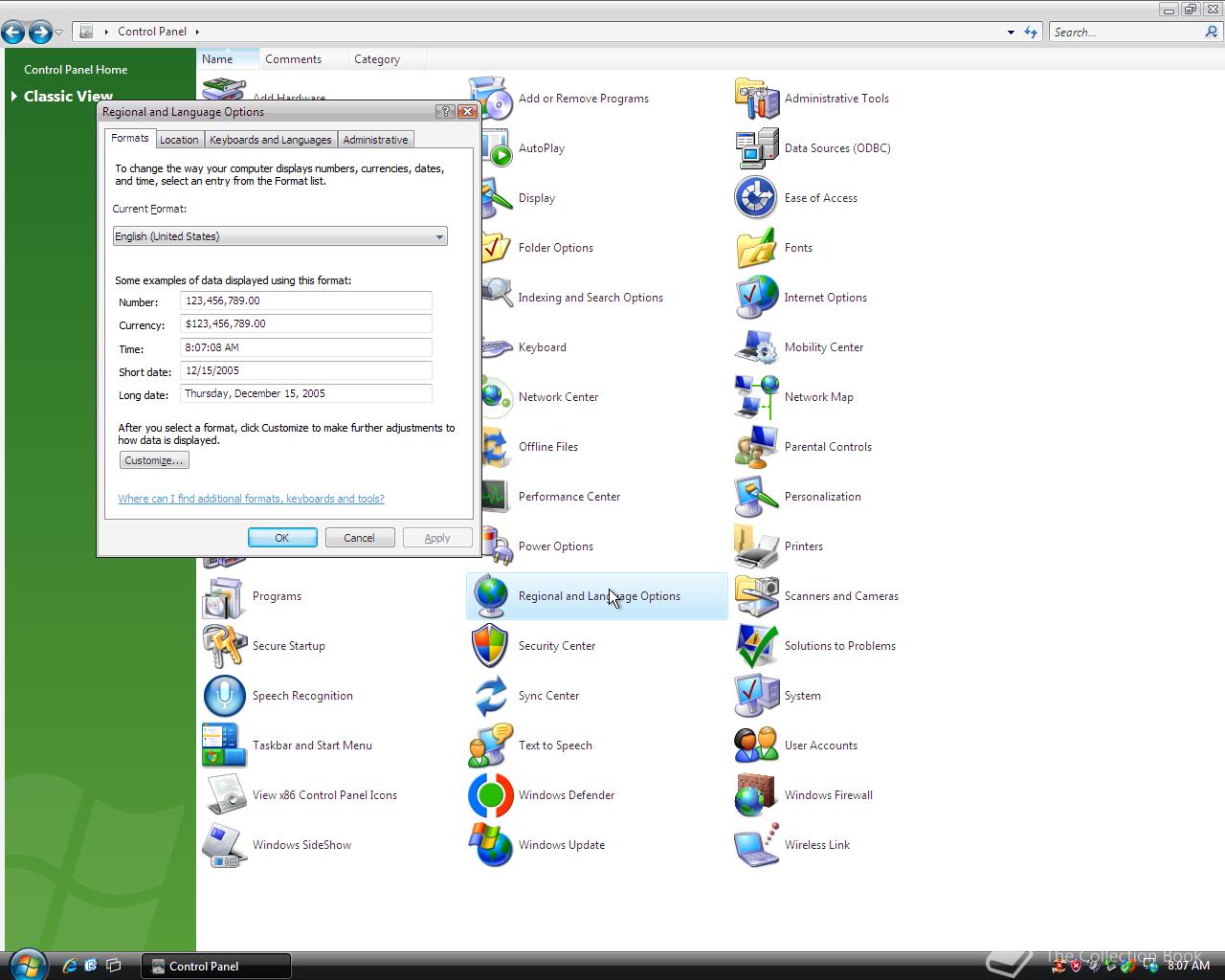1225x980 pixels.
Task: Click the Customize... button
Action: [x=154, y=460]
